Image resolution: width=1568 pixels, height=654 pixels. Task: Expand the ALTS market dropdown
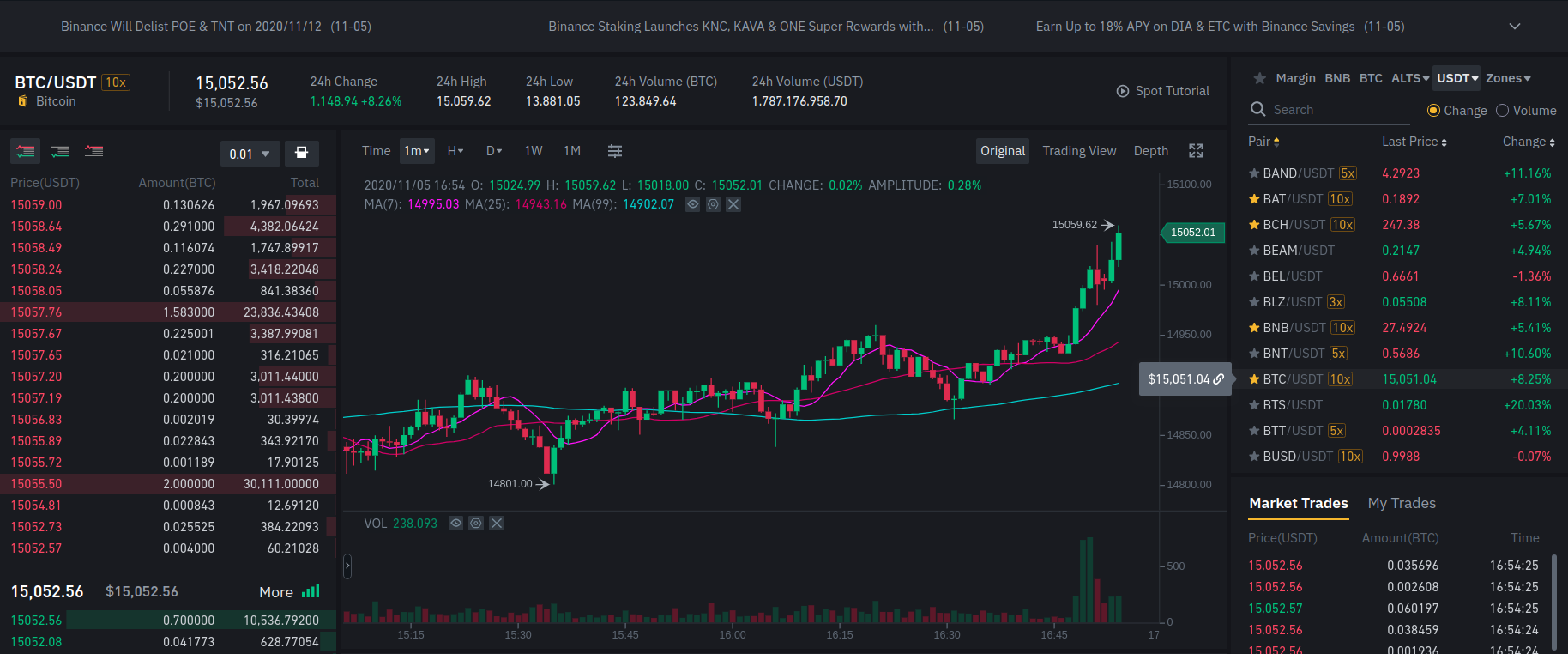click(1409, 78)
